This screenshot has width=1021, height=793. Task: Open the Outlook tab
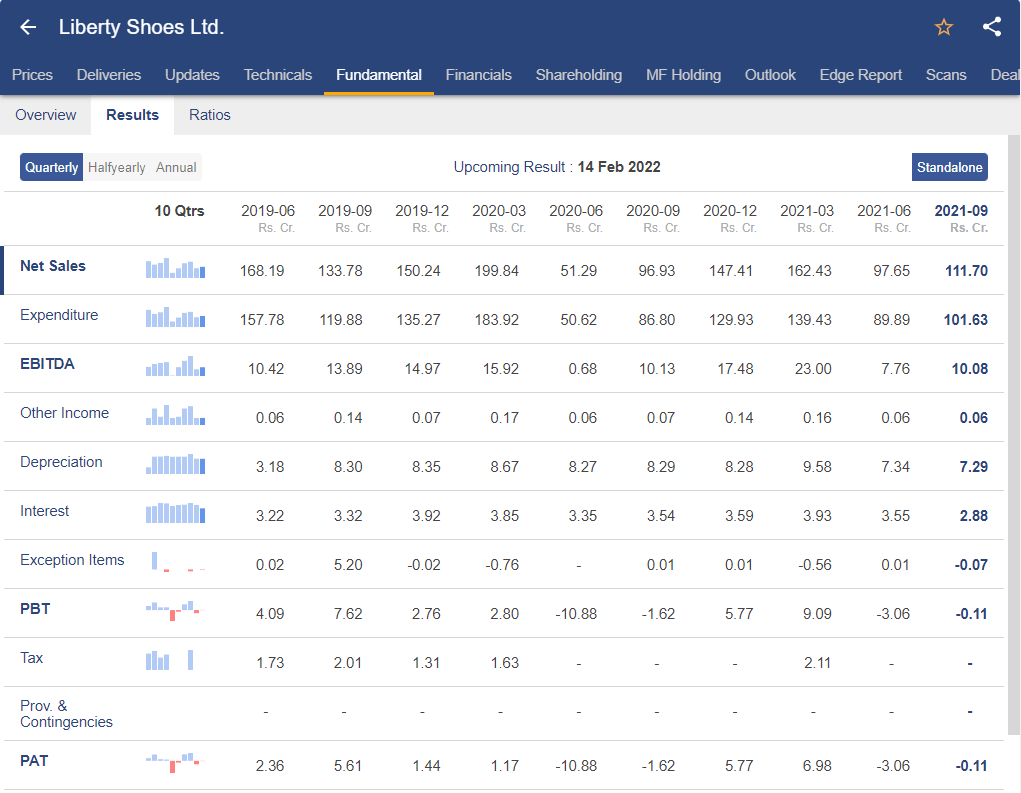(x=770, y=75)
